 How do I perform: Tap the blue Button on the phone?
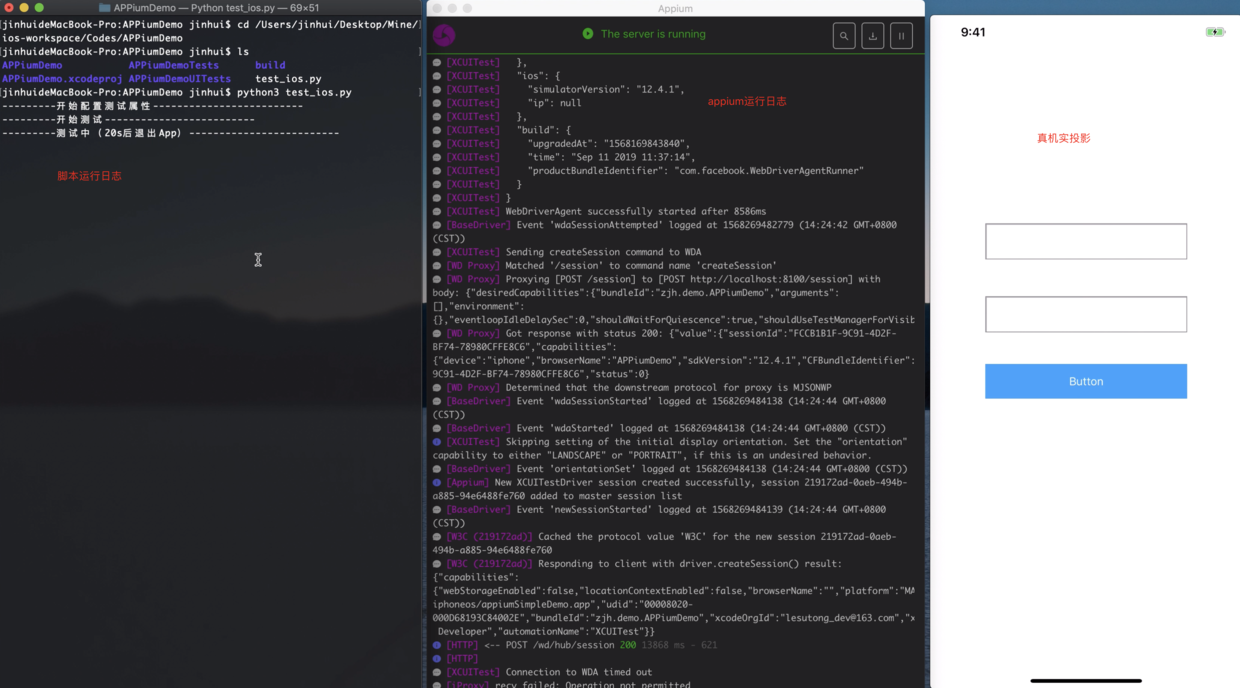(x=1086, y=381)
